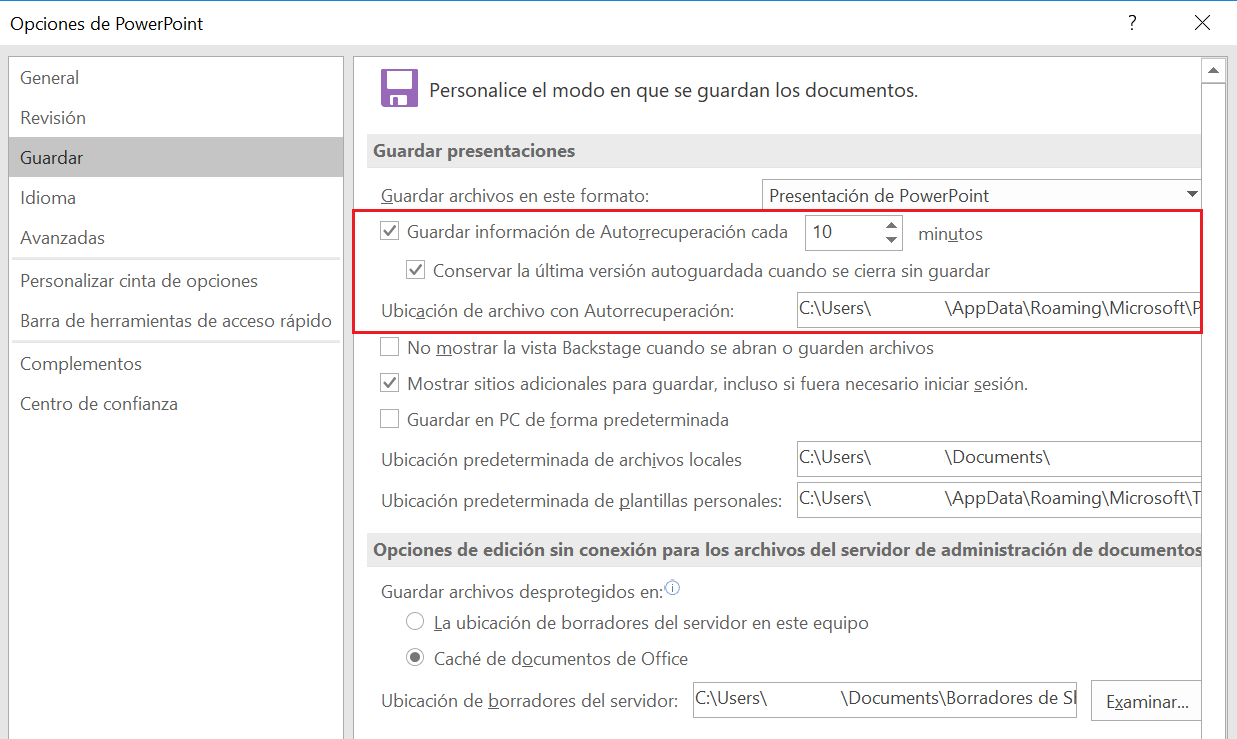The height and width of the screenshot is (739, 1237).
Task: Click the server drafts location field
Action: click(885, 699)
